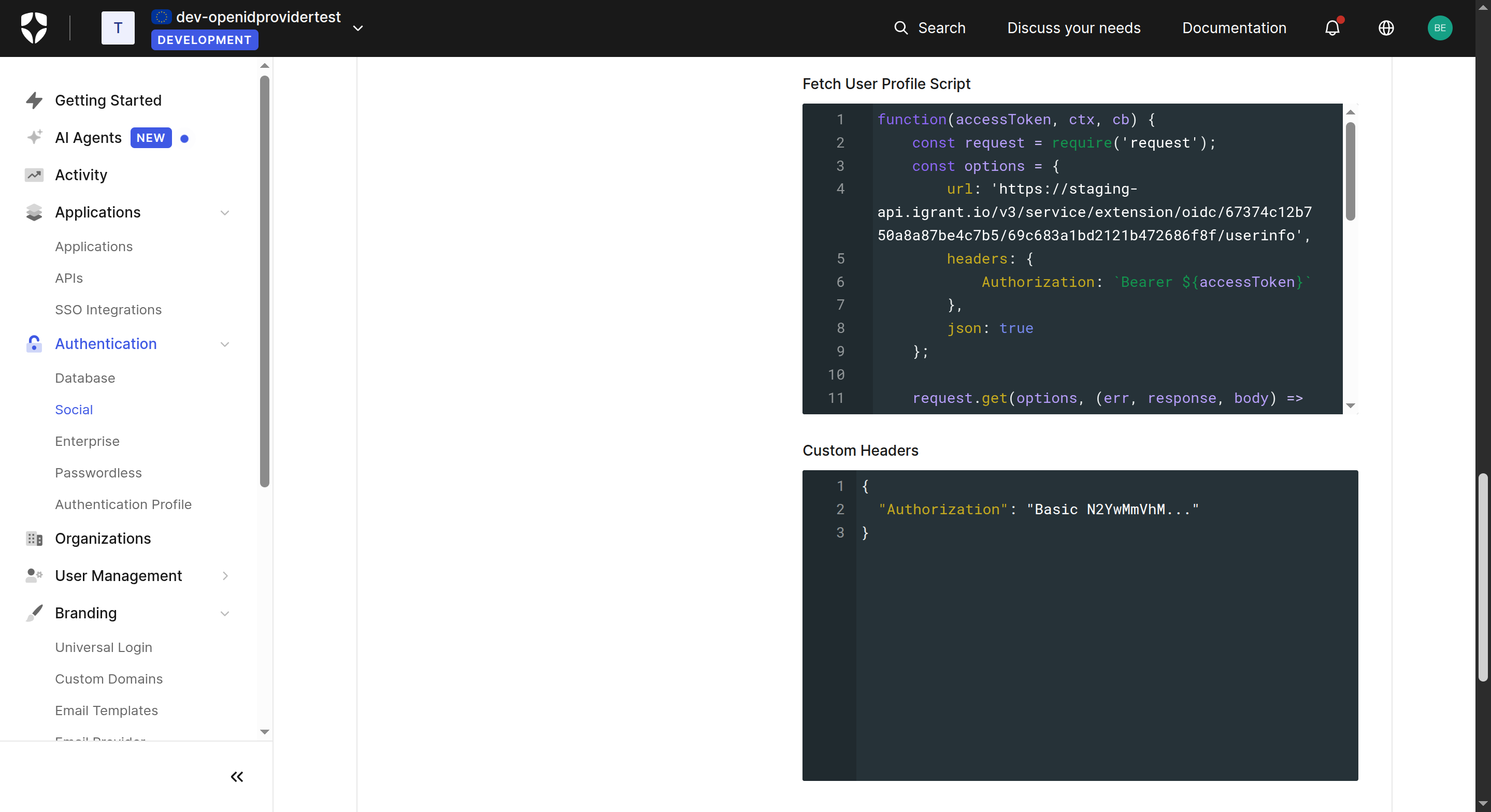Expand the User Management section

(x=224, y=576)
